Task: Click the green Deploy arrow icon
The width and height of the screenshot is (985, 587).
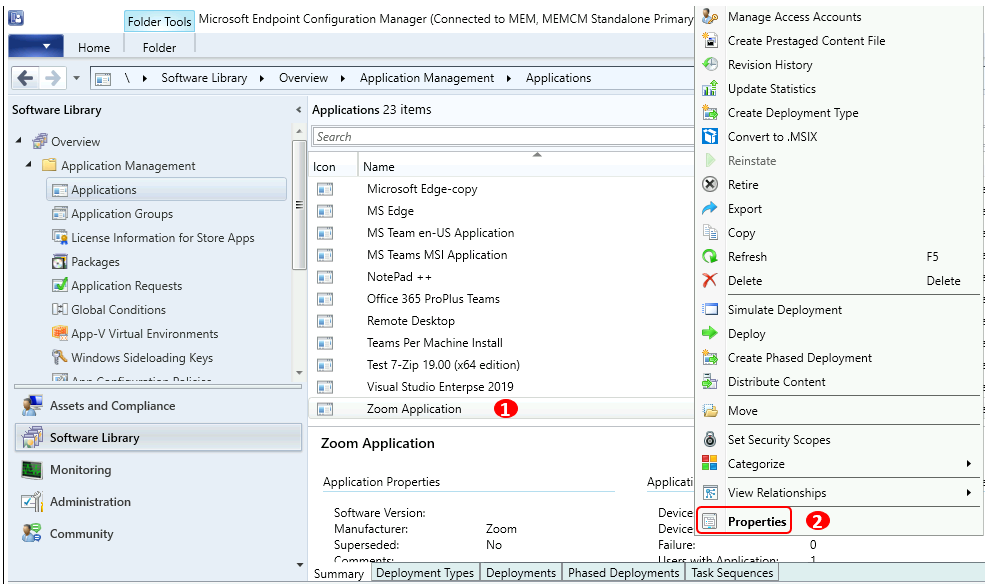Action: click(x=710, y=333)
